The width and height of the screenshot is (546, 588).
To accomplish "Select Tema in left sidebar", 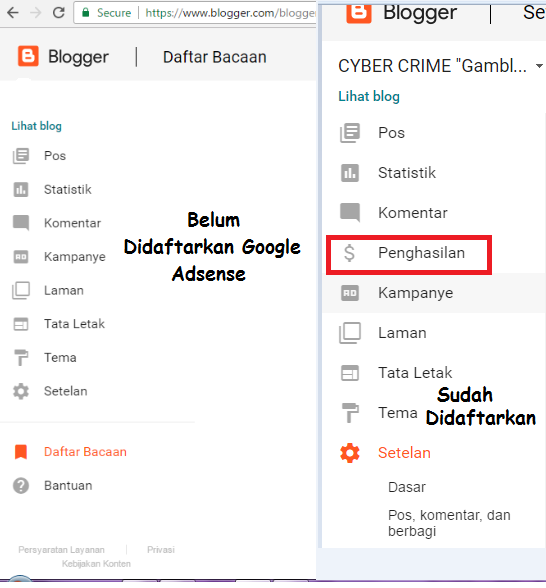I will (60, 357).
